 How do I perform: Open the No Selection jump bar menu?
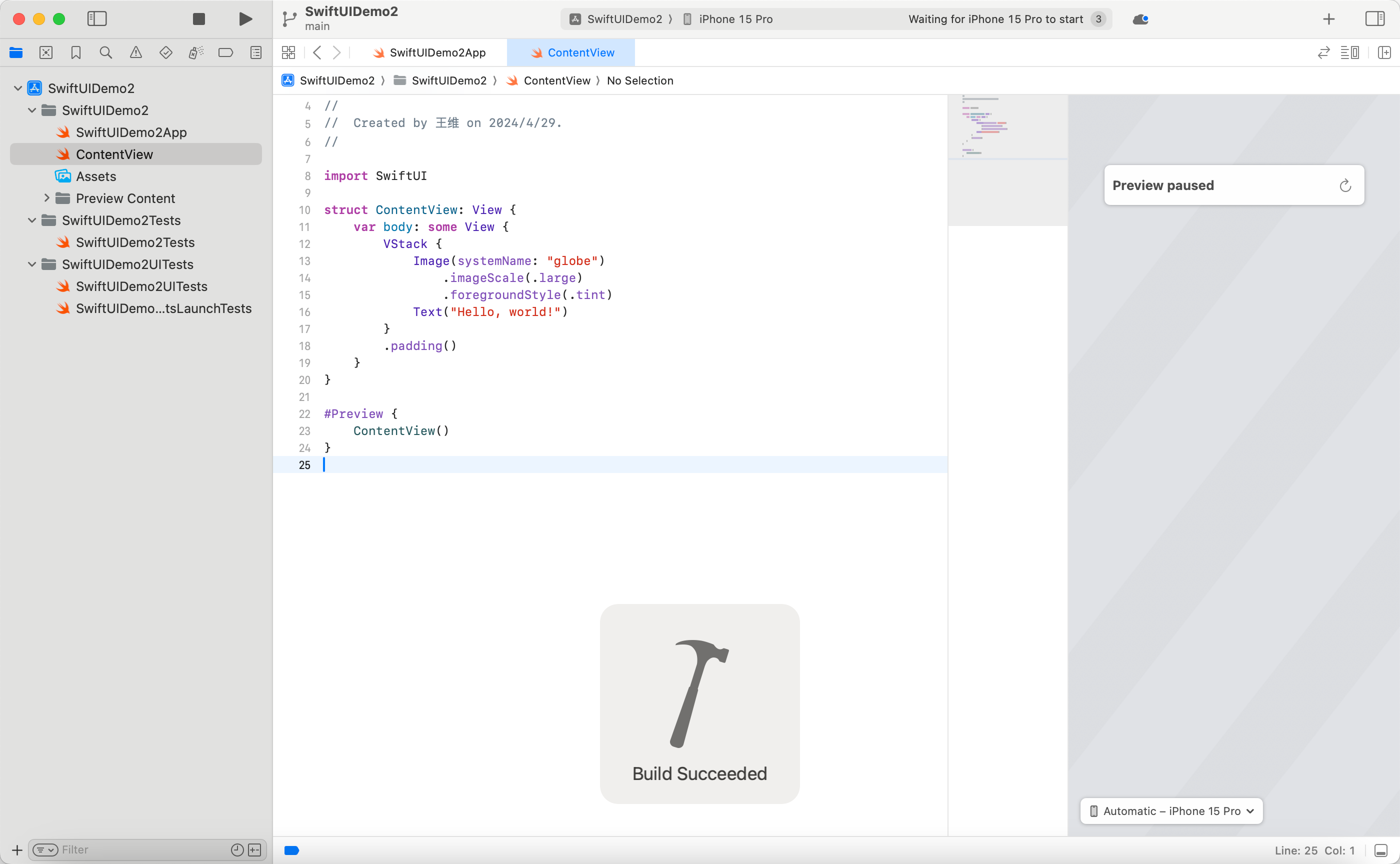click(x=640, y=80)
